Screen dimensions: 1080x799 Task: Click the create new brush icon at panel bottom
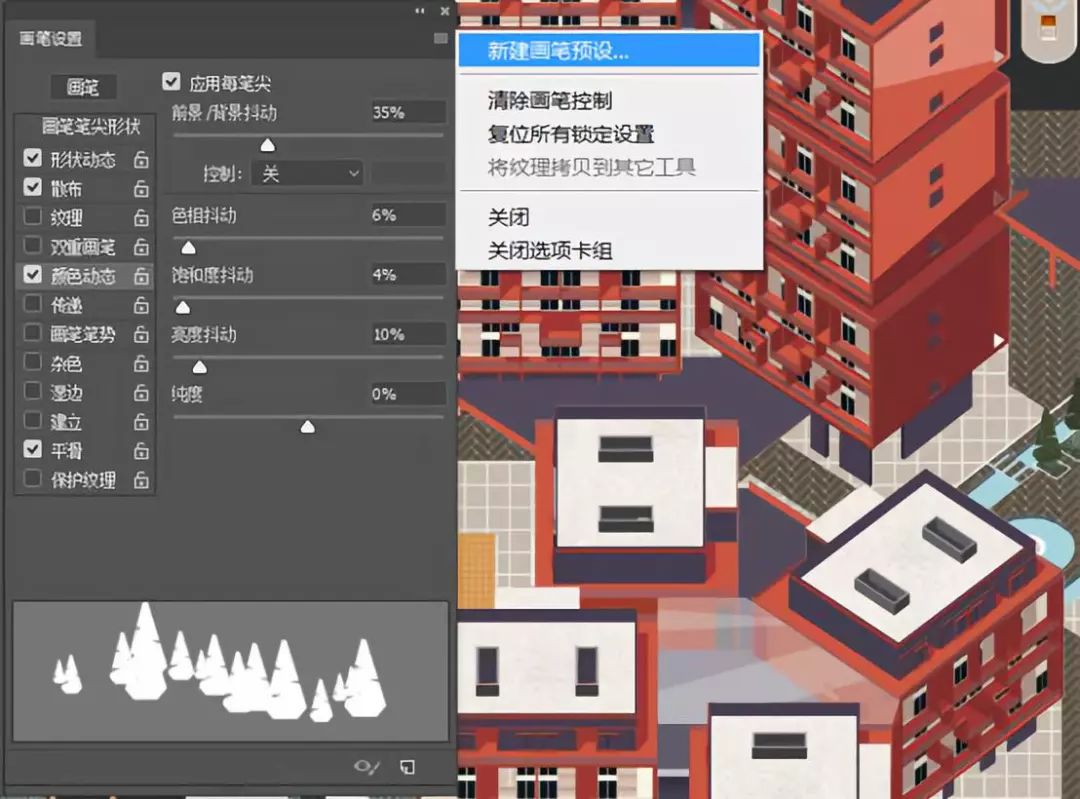pos(407,767)
